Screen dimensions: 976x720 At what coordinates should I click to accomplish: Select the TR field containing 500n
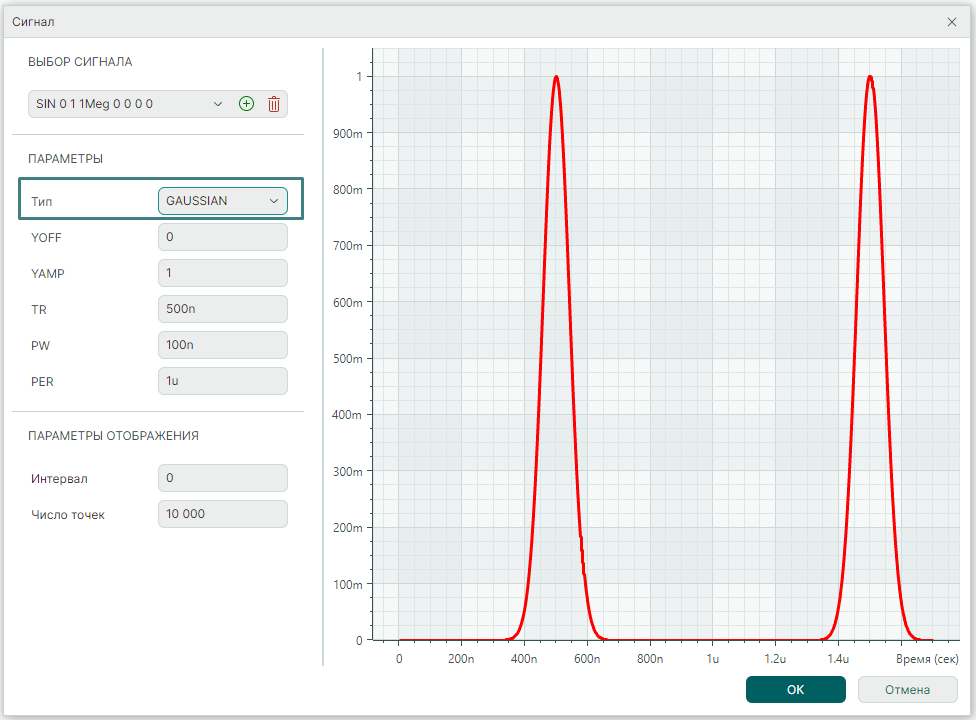pyautogui.click(x=222, y=309)
